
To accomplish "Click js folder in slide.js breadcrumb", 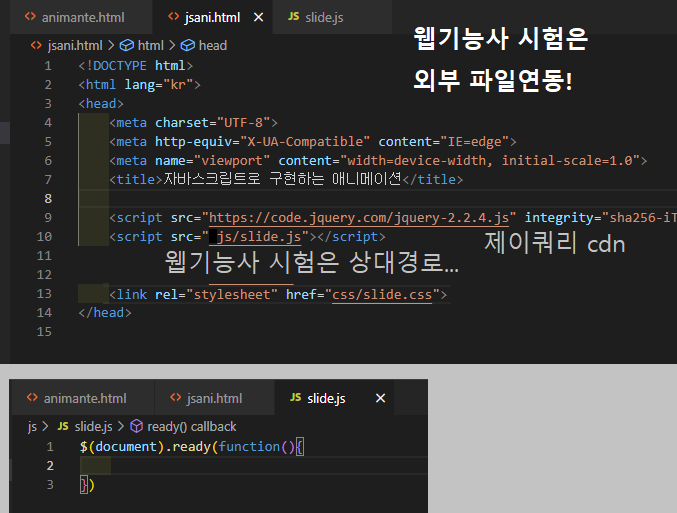I will click(x=32, y=427).
